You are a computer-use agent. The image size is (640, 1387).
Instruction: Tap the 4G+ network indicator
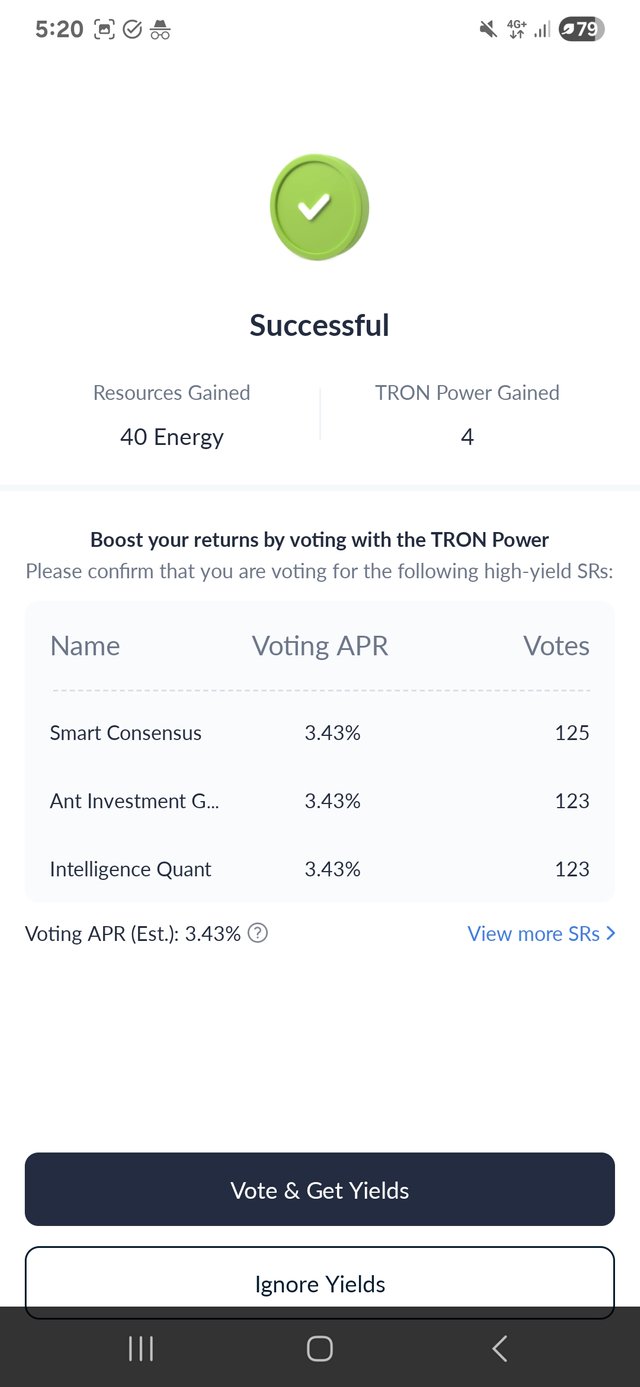coord(517,29)
